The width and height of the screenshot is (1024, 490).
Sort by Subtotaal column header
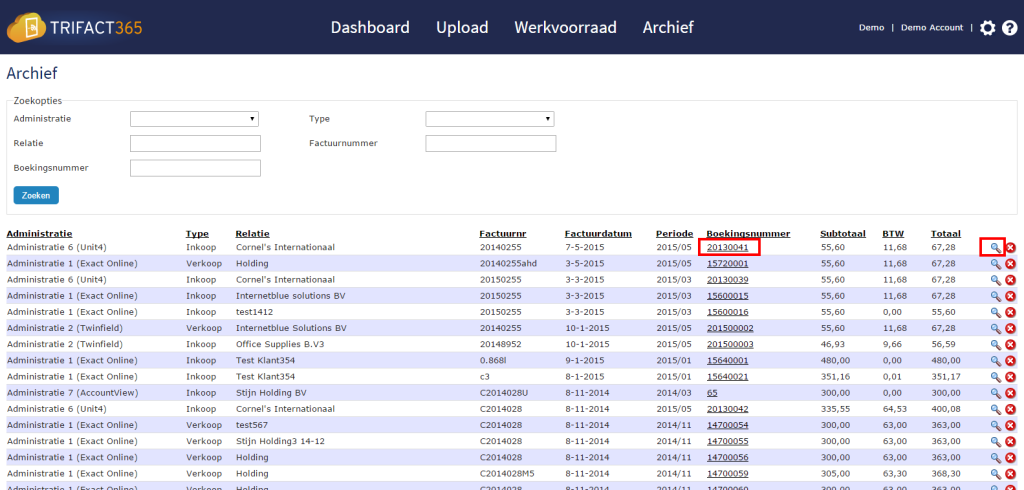tap(843, 233)
